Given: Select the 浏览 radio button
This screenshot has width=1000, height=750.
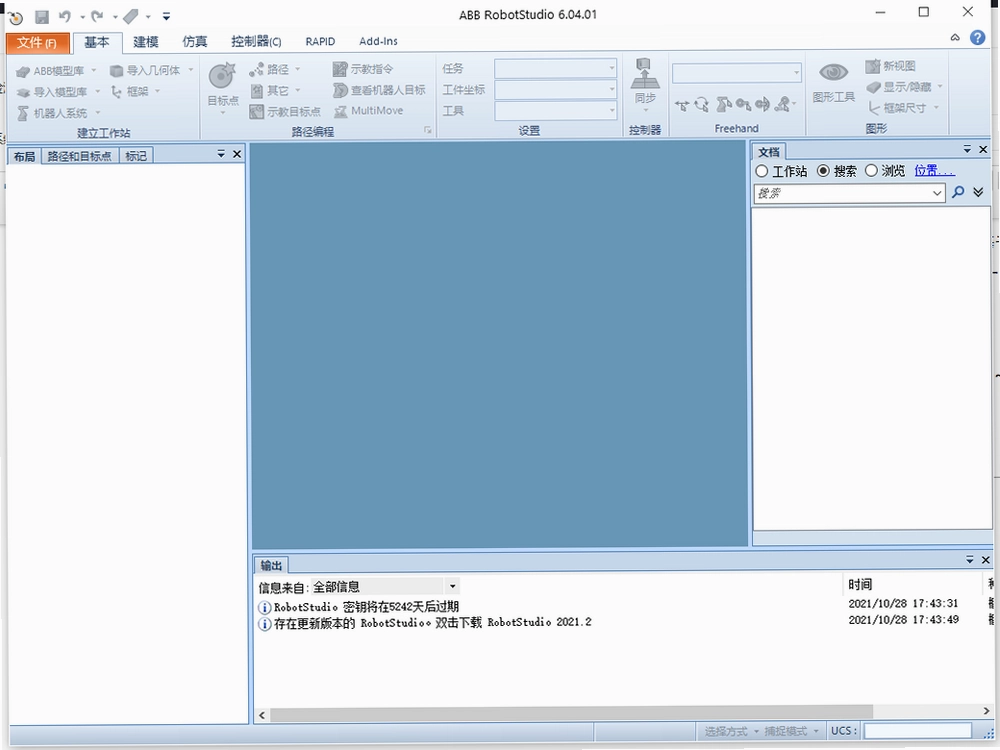Looking at the screenshot, I should point(871,171).
